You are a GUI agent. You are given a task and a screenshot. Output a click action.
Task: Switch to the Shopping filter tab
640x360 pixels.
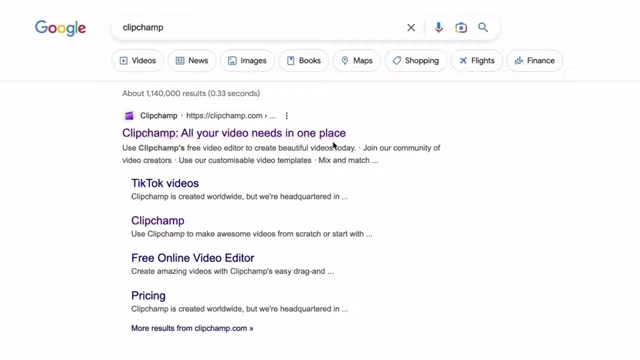tap(416, 60)
